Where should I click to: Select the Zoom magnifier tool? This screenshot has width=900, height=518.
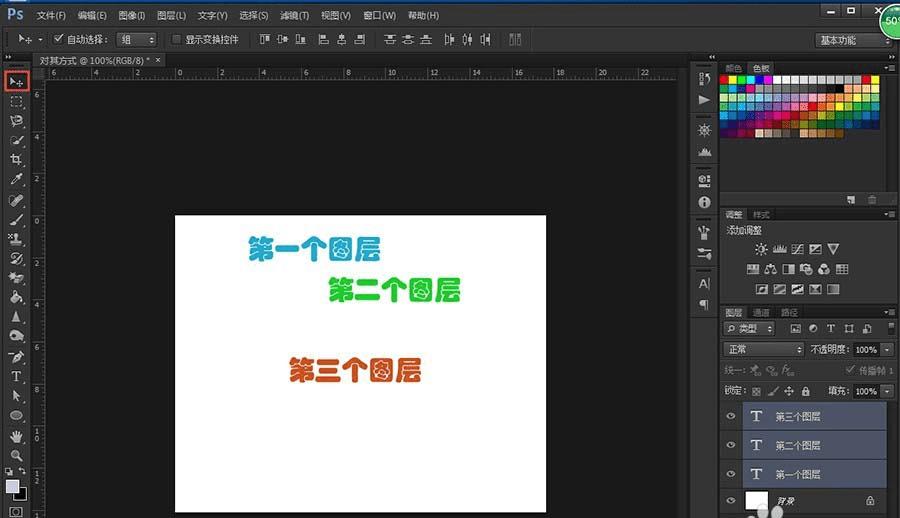click(x=16, y=455)
